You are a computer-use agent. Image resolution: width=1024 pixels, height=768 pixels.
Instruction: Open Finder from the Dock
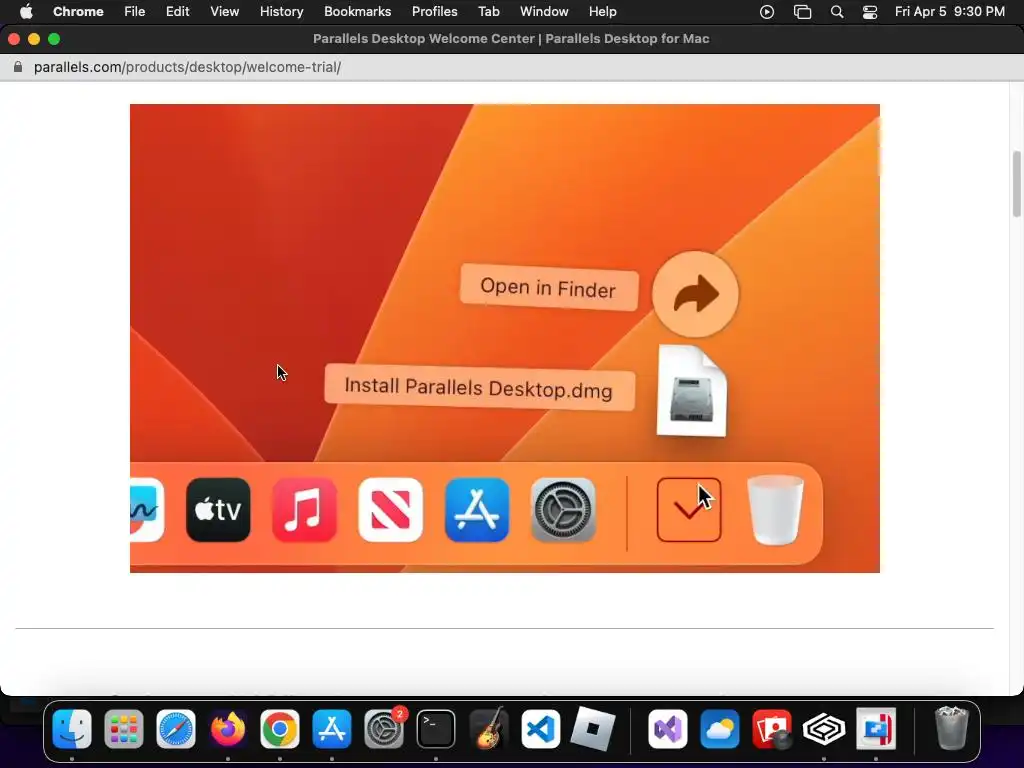(x=71, y=729)
